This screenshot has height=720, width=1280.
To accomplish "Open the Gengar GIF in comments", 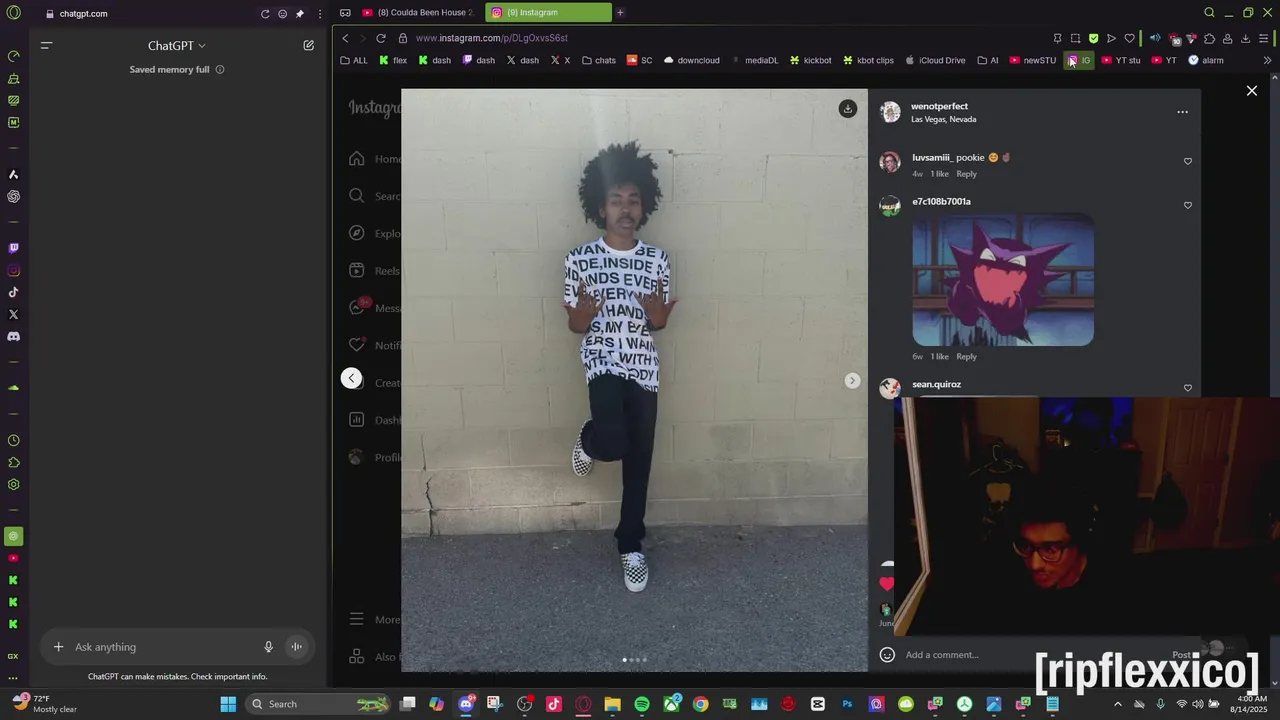I will [1003, 280].
